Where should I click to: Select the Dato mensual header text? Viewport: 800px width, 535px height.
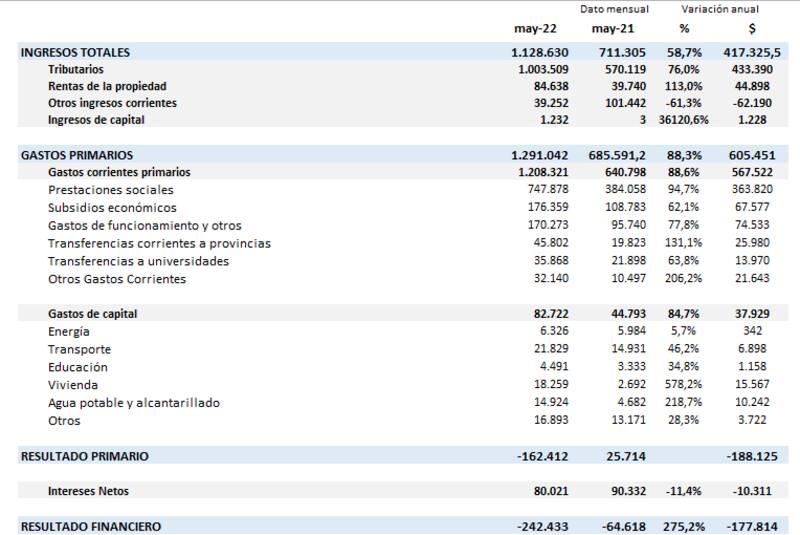point(617,9)
